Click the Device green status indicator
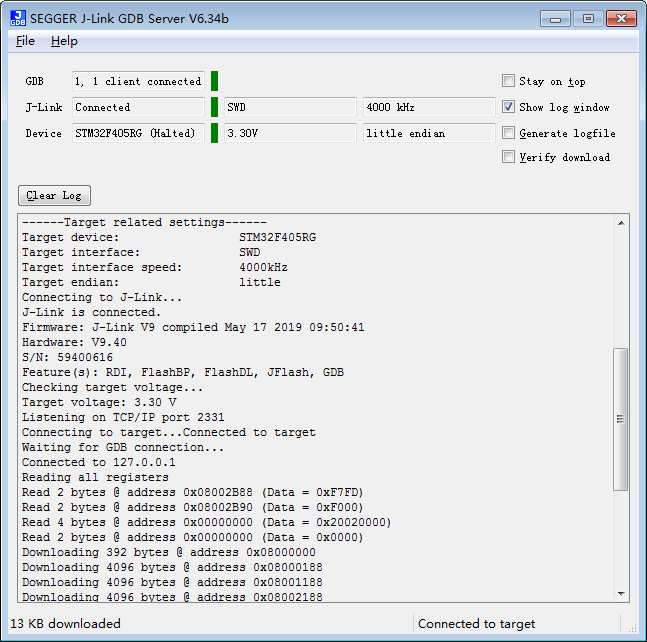The height and width of the screenshot is (642, 647). coord(214,133)
